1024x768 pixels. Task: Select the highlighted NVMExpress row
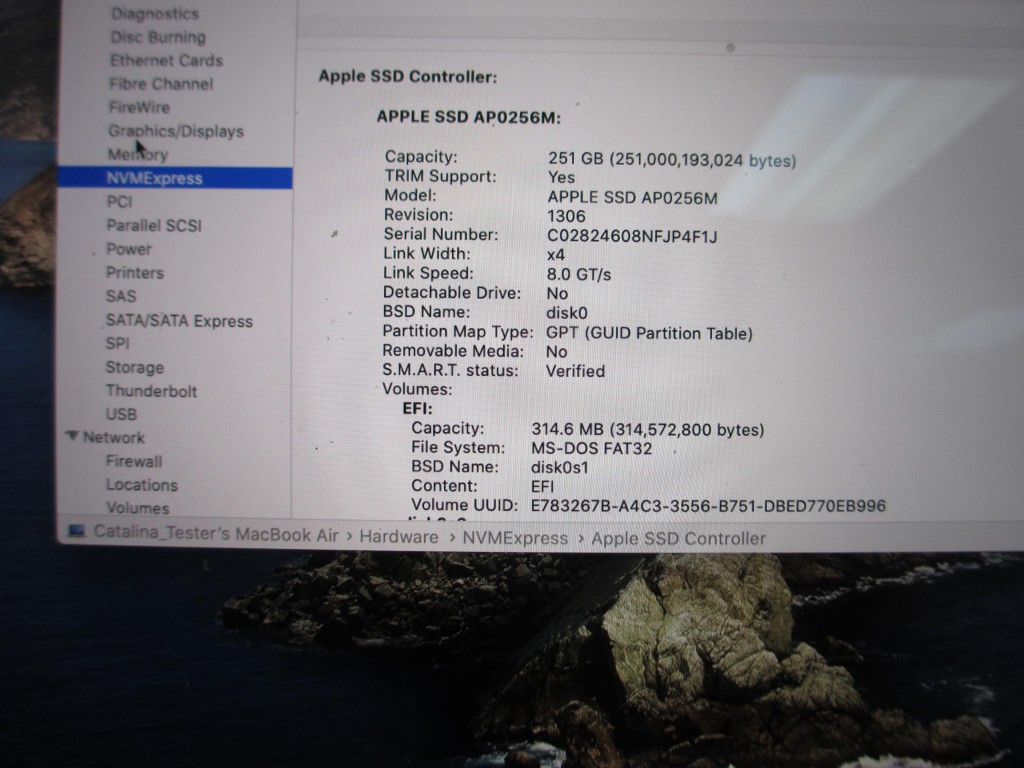tap(175, 178)
